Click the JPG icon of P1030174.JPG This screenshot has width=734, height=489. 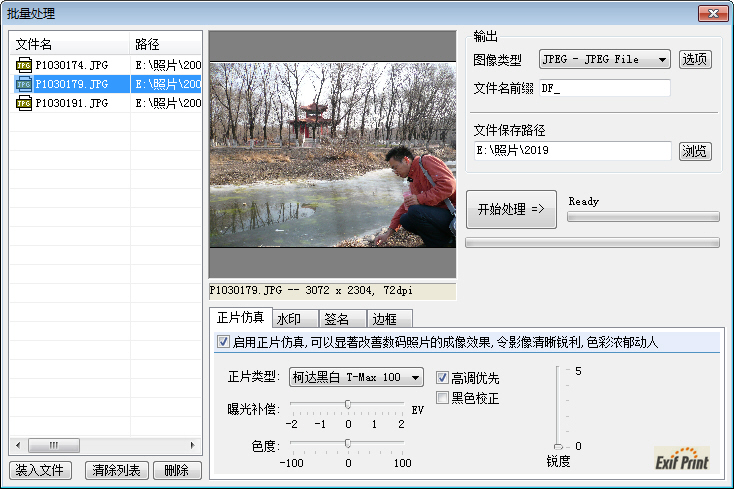tap(24, 65)
